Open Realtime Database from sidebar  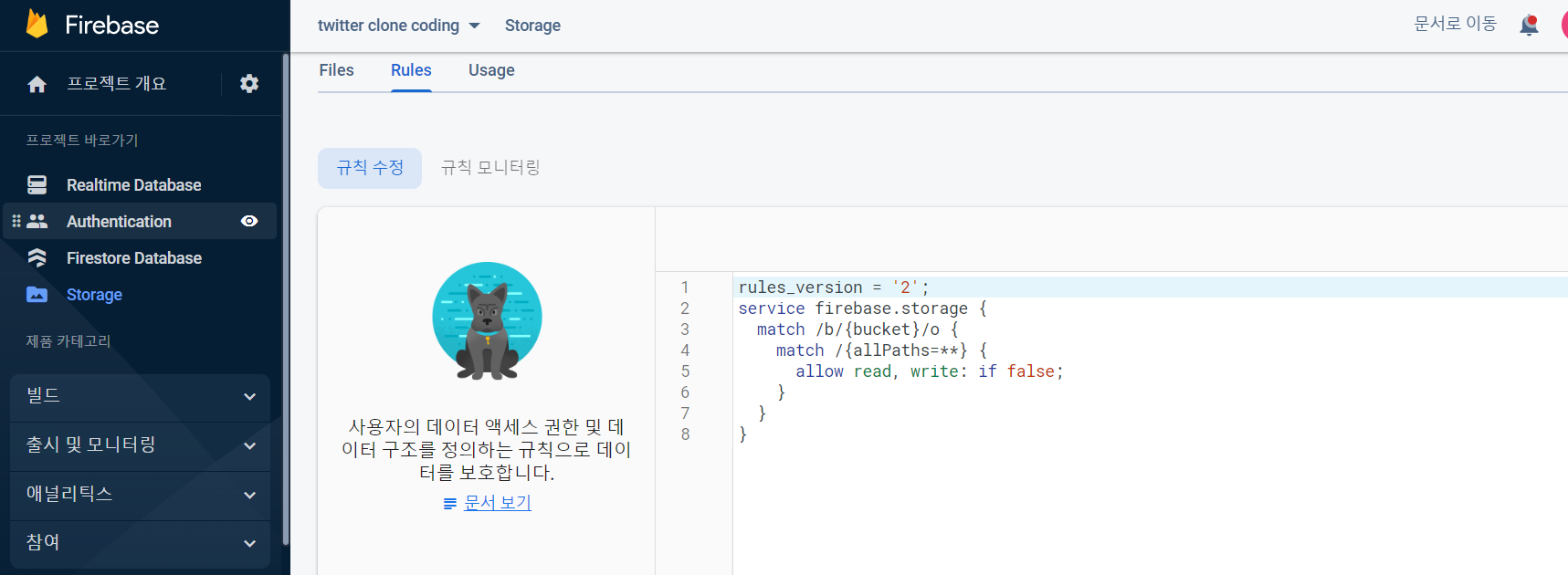point(134,185)
